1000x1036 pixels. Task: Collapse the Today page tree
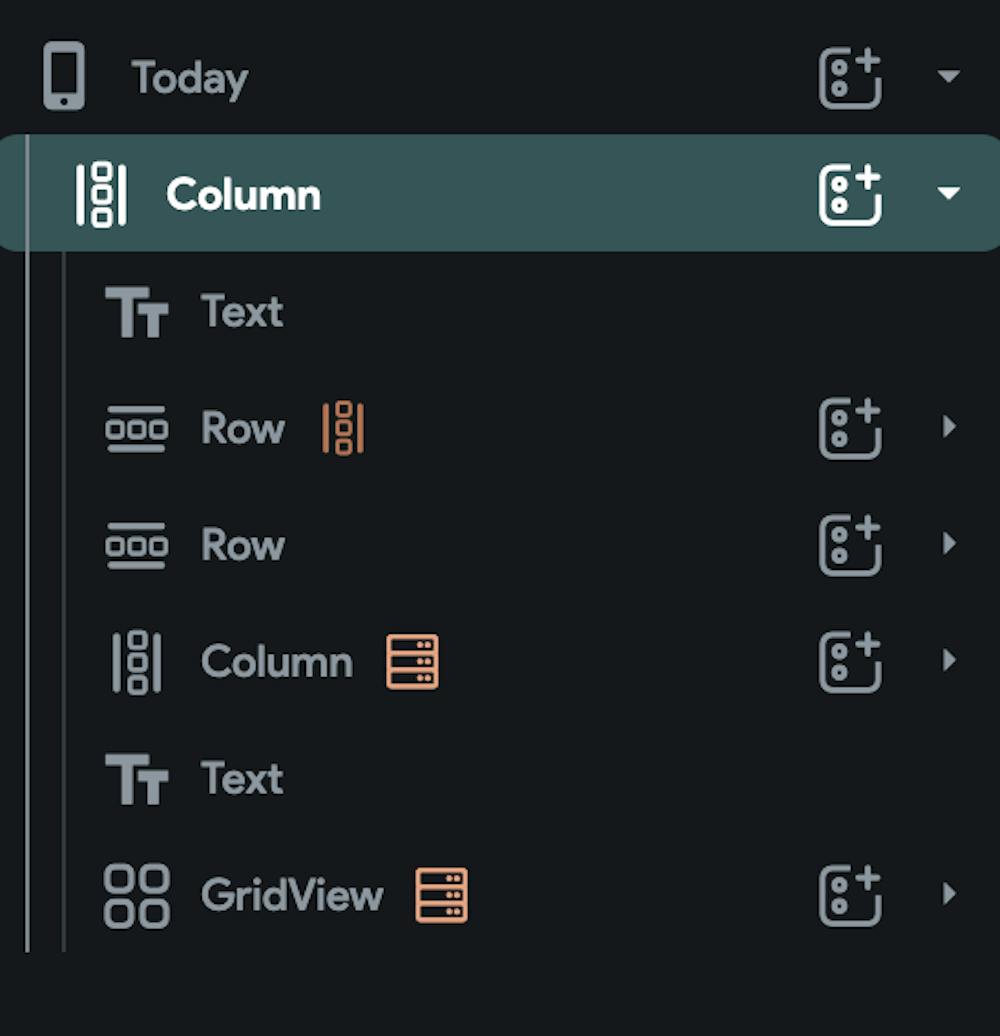click(949, 77)
